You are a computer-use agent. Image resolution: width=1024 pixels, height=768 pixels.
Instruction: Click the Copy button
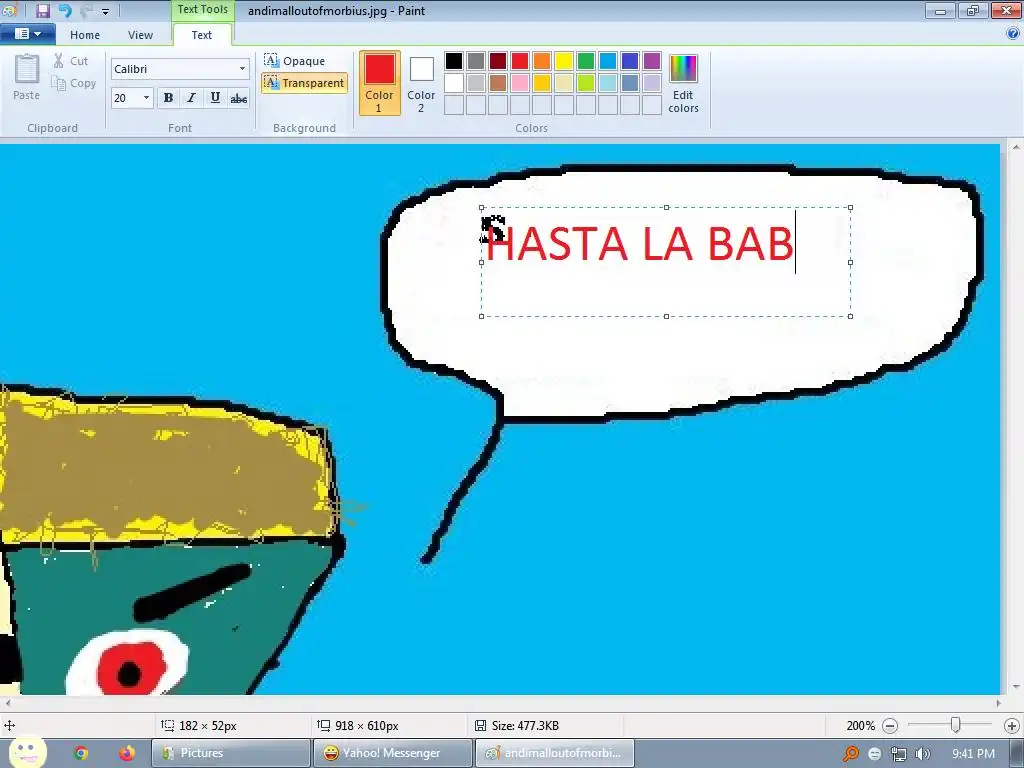click(x=74, y=83)
